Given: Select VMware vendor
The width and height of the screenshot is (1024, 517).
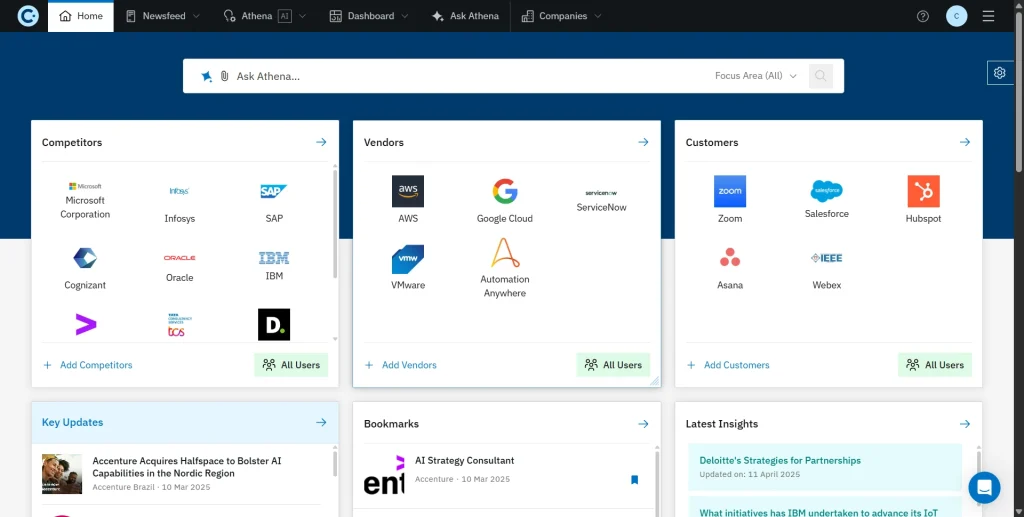Looking at the screenshot, I should click(x=408, y=268).
